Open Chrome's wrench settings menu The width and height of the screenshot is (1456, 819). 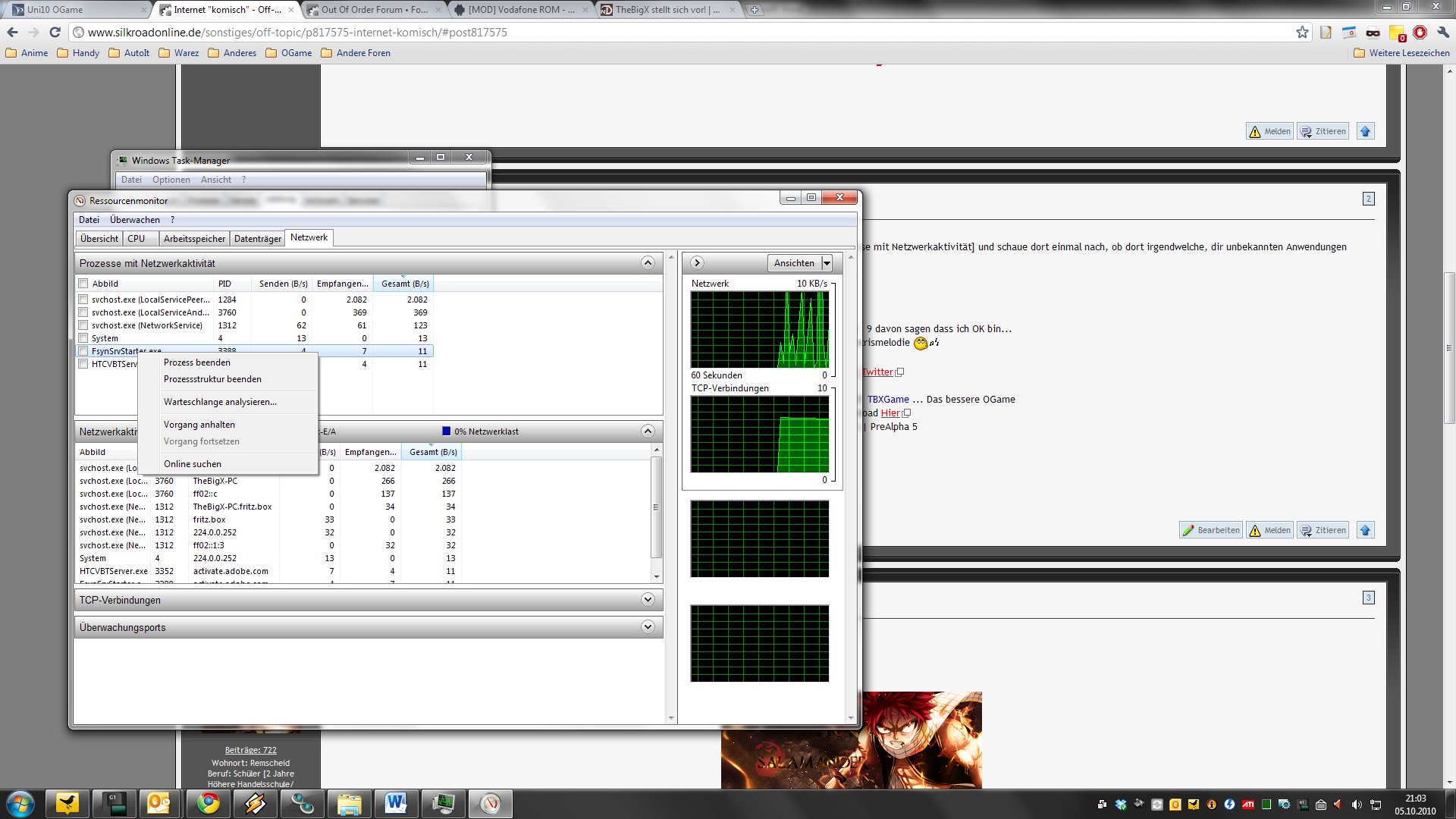point(1443,32)
